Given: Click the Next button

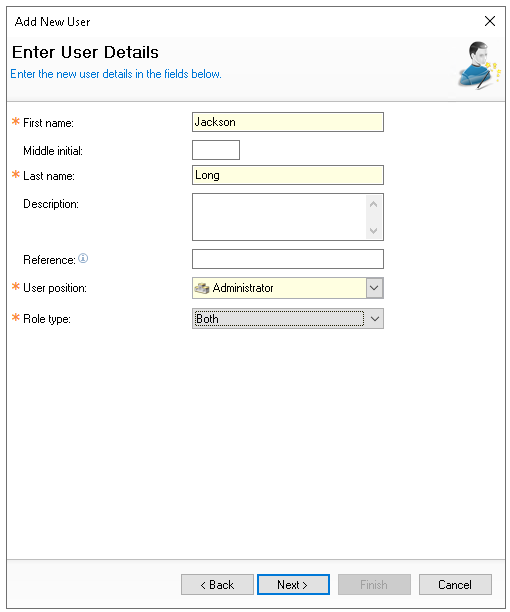Looking at the screenshot, I should click(293, 585).
